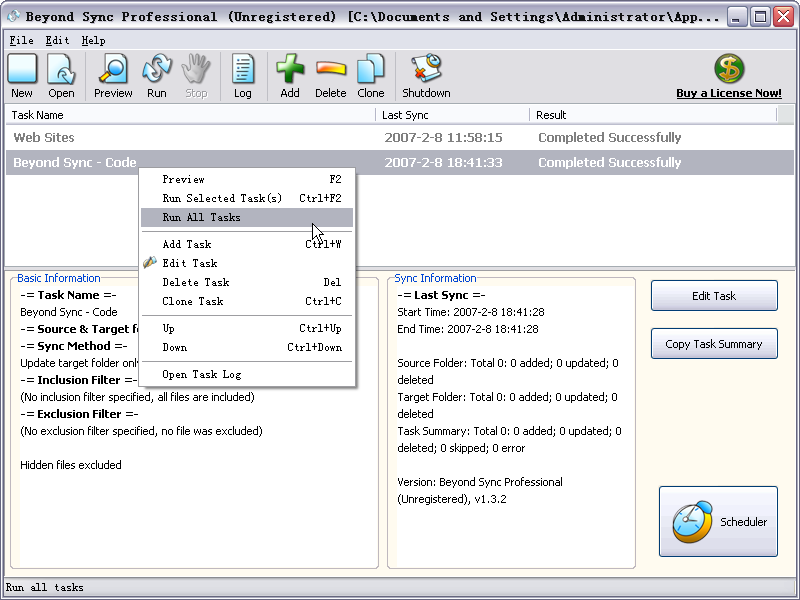Click Web Sites row Completed Successfully result
This screenshot has width=800, height=600.
[610, 137]
